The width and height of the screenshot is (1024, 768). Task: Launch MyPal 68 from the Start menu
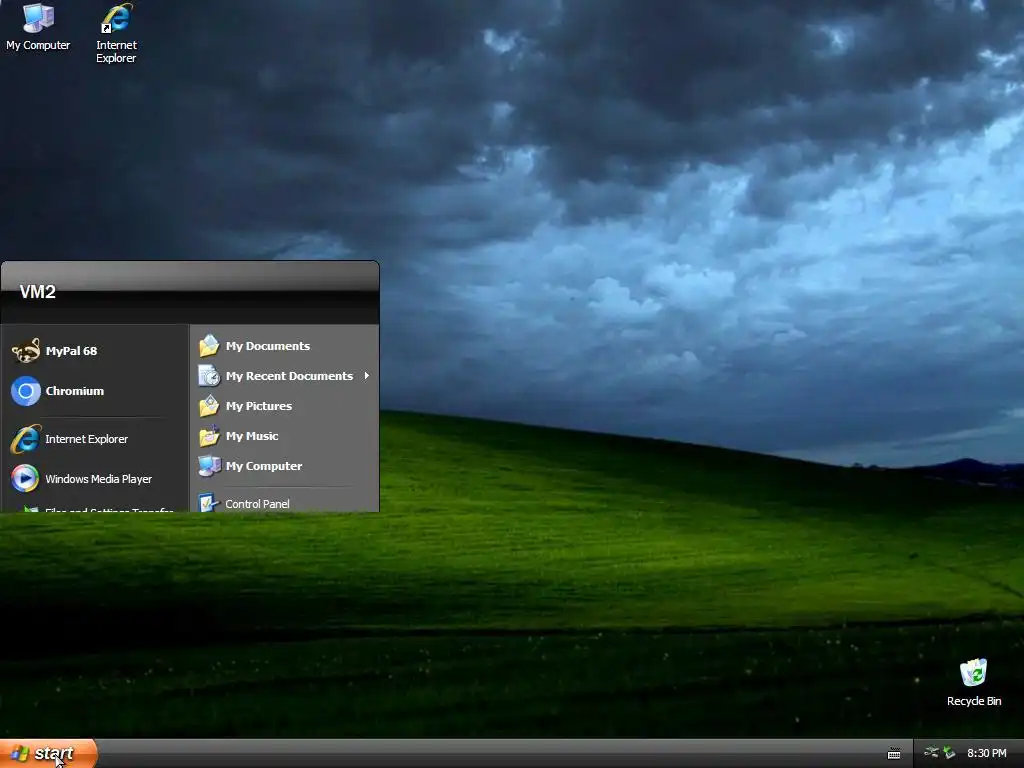coord(95,351)
